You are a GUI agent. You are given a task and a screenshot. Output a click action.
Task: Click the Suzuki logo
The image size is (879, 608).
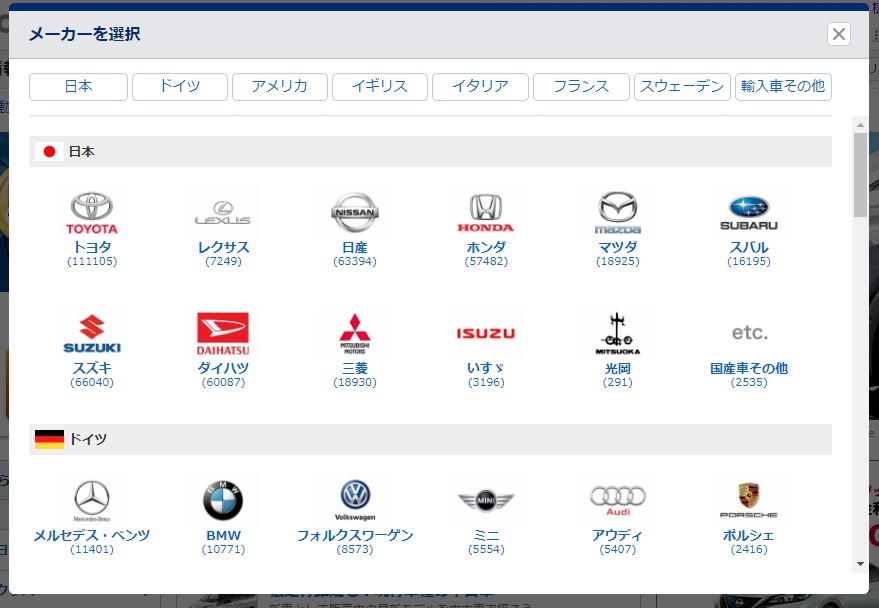coord(92,333)
